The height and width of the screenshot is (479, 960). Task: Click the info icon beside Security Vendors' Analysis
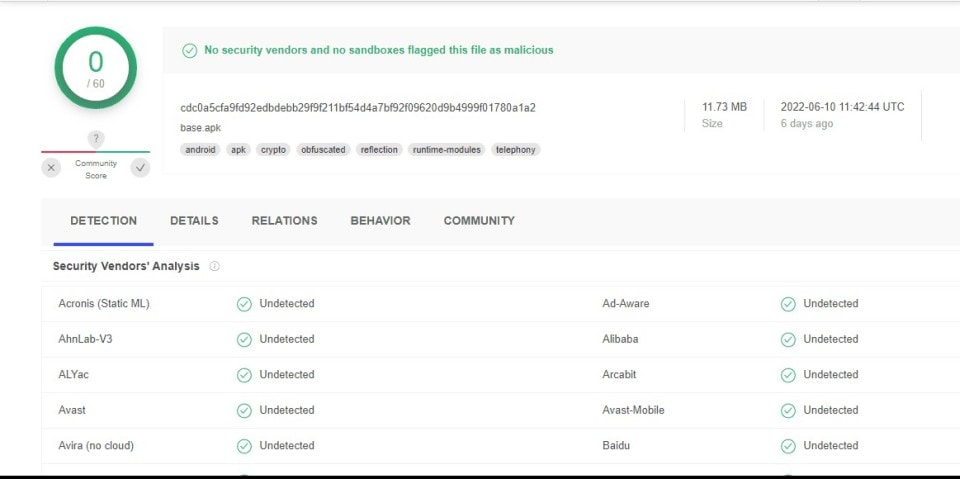coord(214,266)
